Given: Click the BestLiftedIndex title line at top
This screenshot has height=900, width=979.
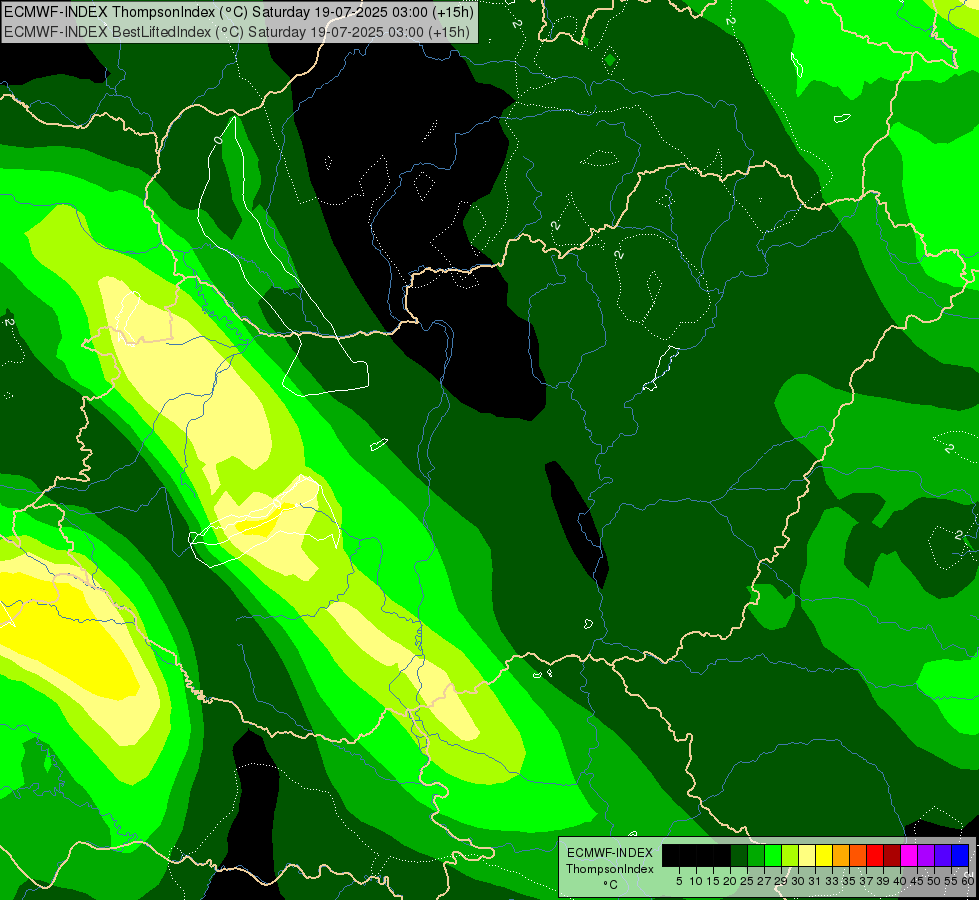Looking at the screenshot, I should [x=237, y=32].
